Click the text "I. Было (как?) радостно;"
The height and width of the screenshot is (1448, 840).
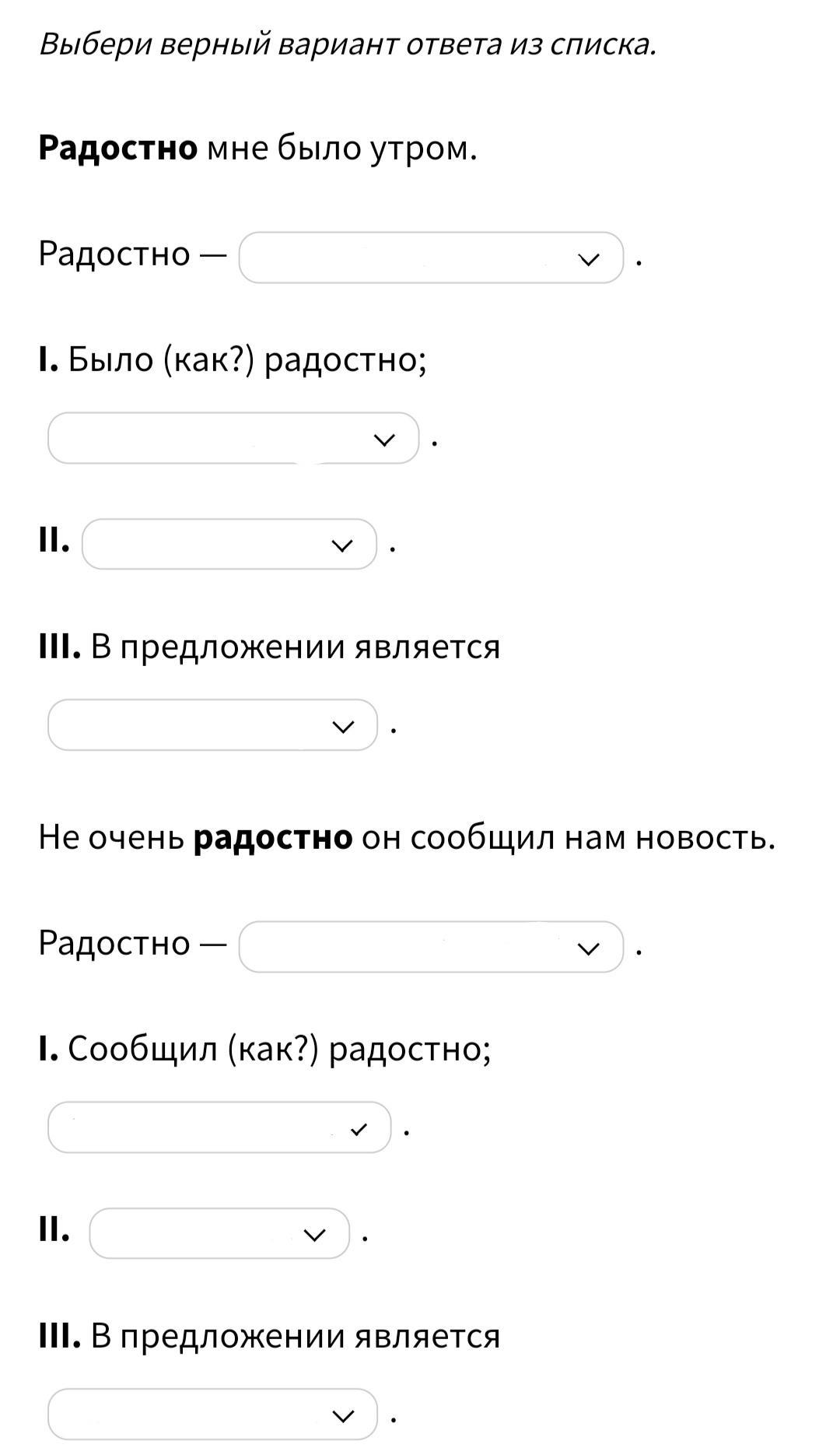(233, 359)
